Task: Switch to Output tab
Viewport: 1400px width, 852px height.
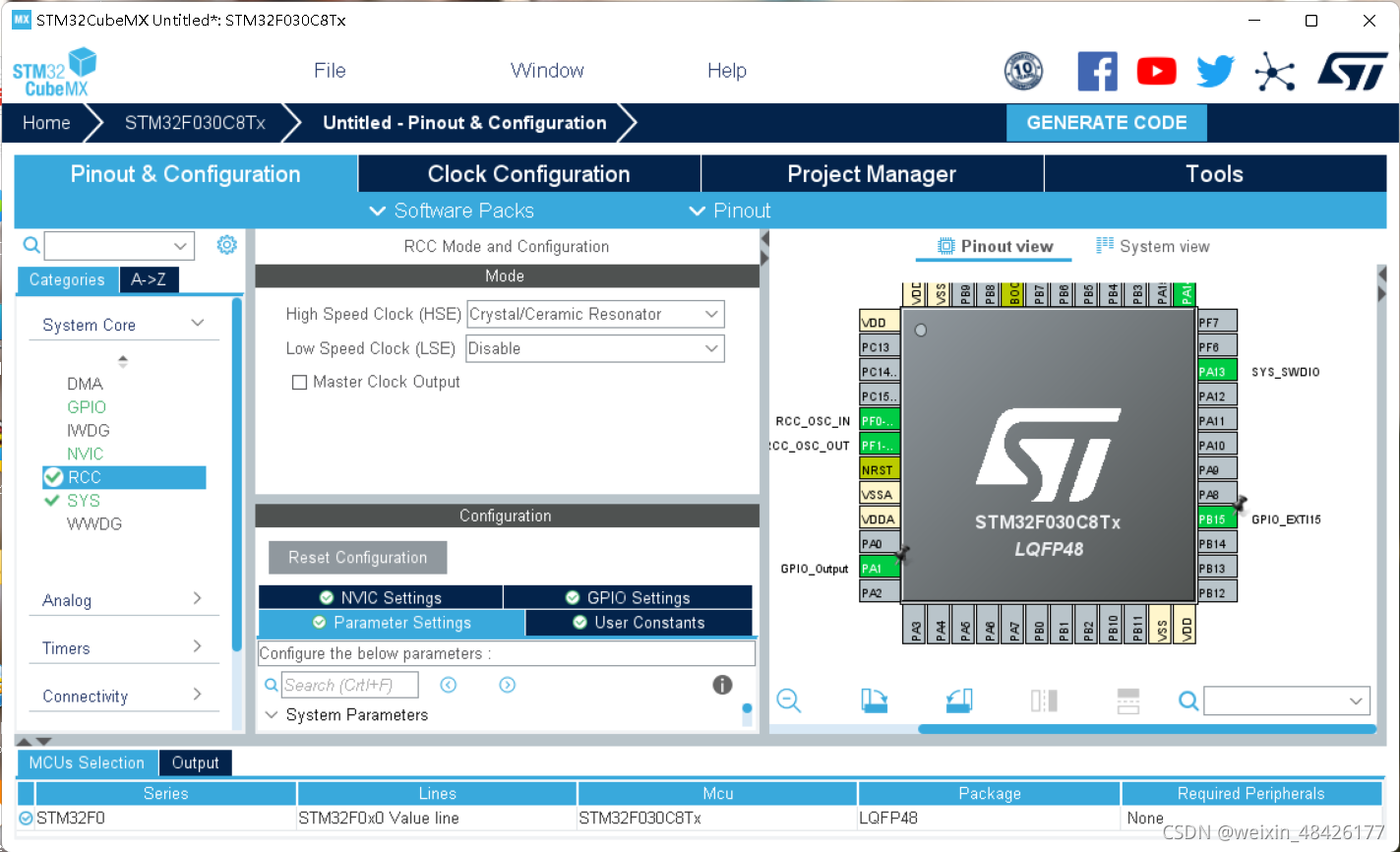Action: click(x=195, y=762)
